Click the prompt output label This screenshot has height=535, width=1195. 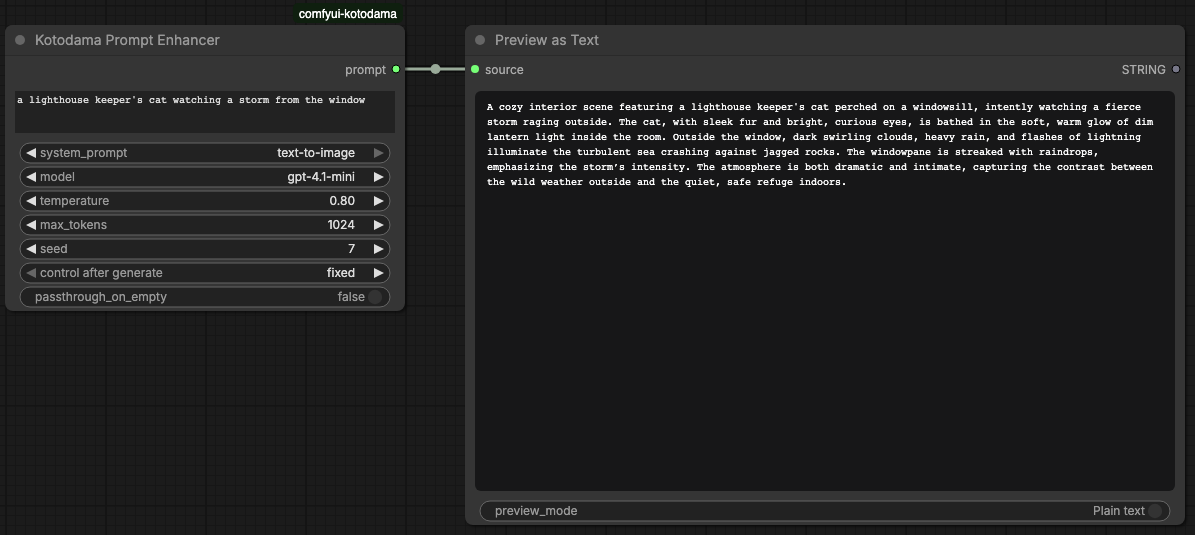pos(366,70)
